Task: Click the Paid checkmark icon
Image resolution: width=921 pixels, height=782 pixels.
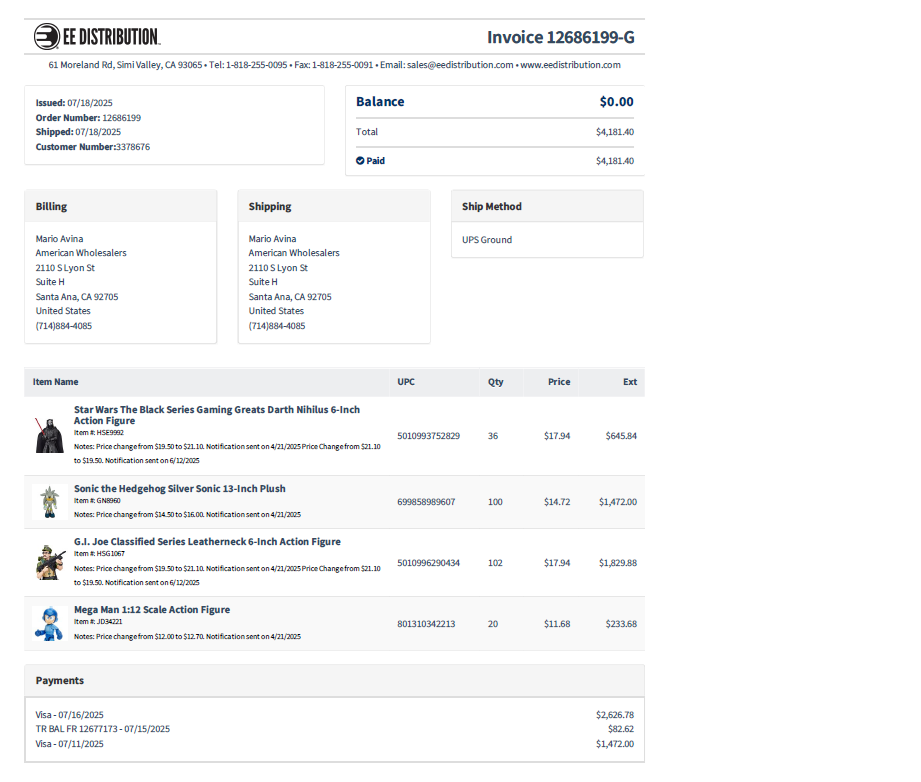Action: (x=360, y=160)
